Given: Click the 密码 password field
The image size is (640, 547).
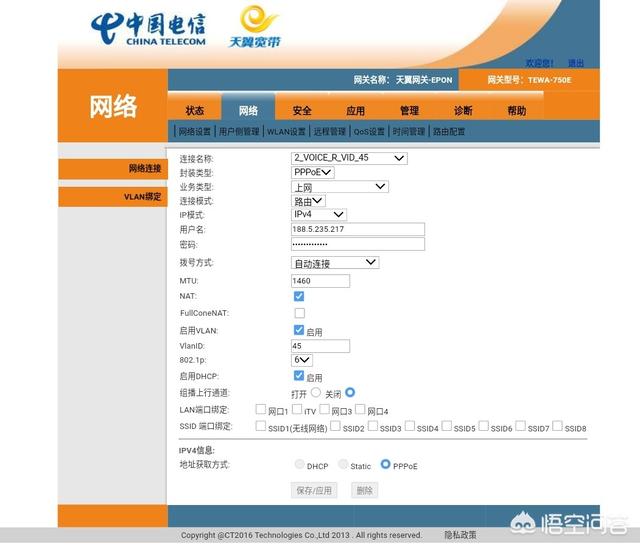Looking at the screenshot, I should pyautogui.click(x=358, y=244).
